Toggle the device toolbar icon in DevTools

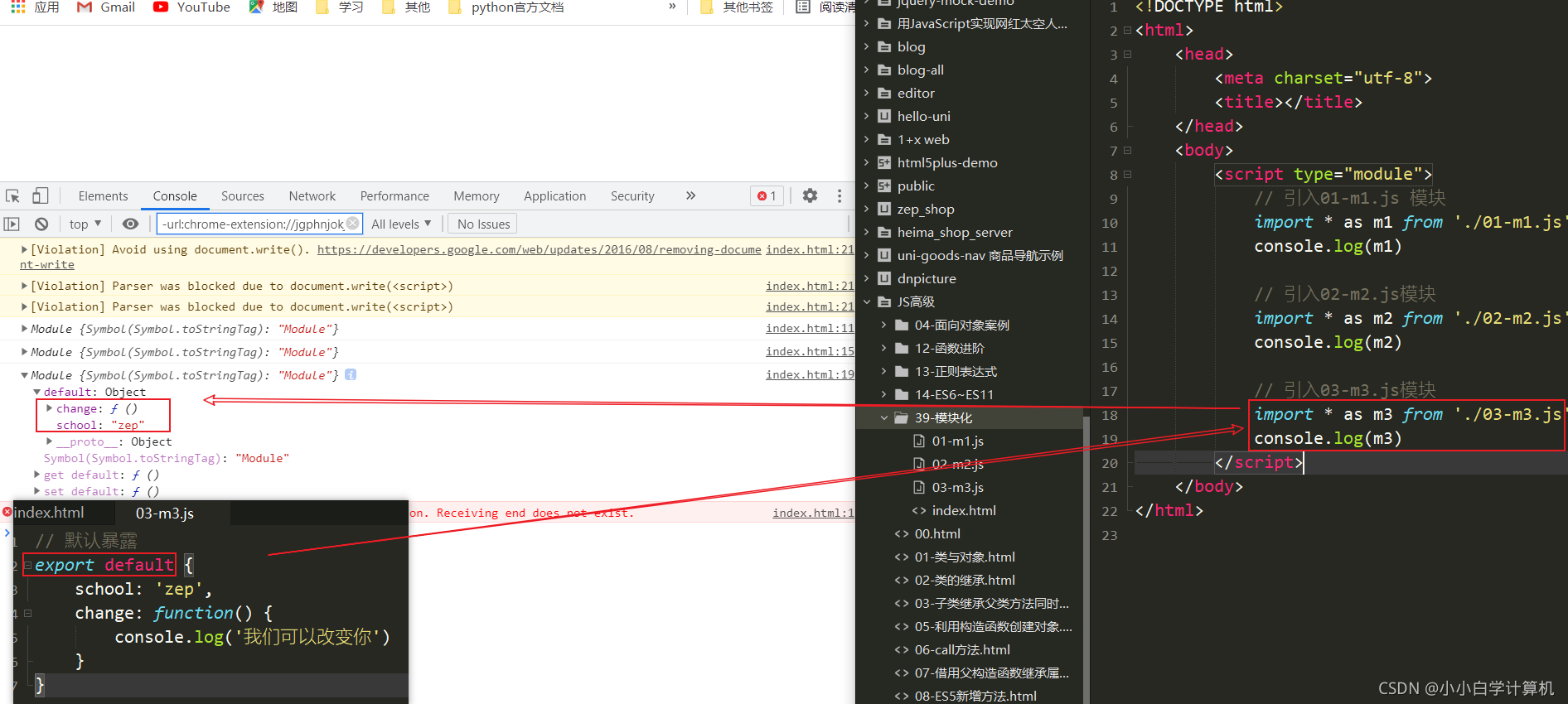(40, 196)
